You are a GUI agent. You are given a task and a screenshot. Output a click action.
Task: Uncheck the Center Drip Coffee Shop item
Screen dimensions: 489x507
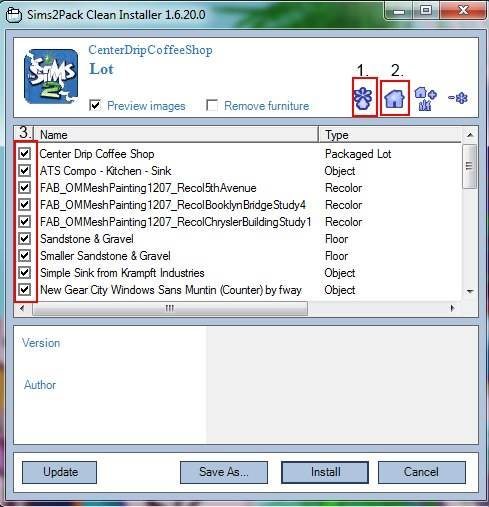[24, 154]
